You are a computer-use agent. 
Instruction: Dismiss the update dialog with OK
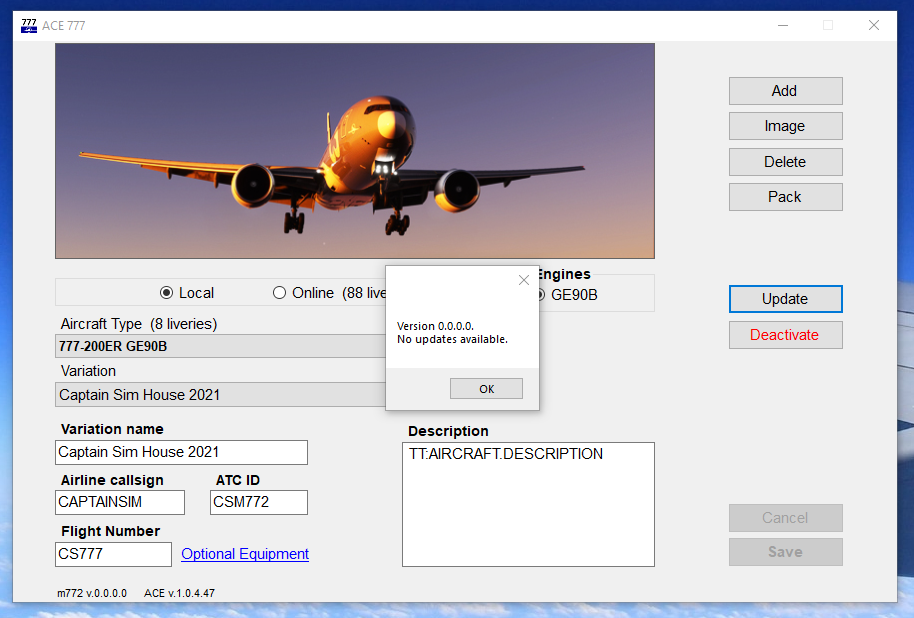click(486, 388)
